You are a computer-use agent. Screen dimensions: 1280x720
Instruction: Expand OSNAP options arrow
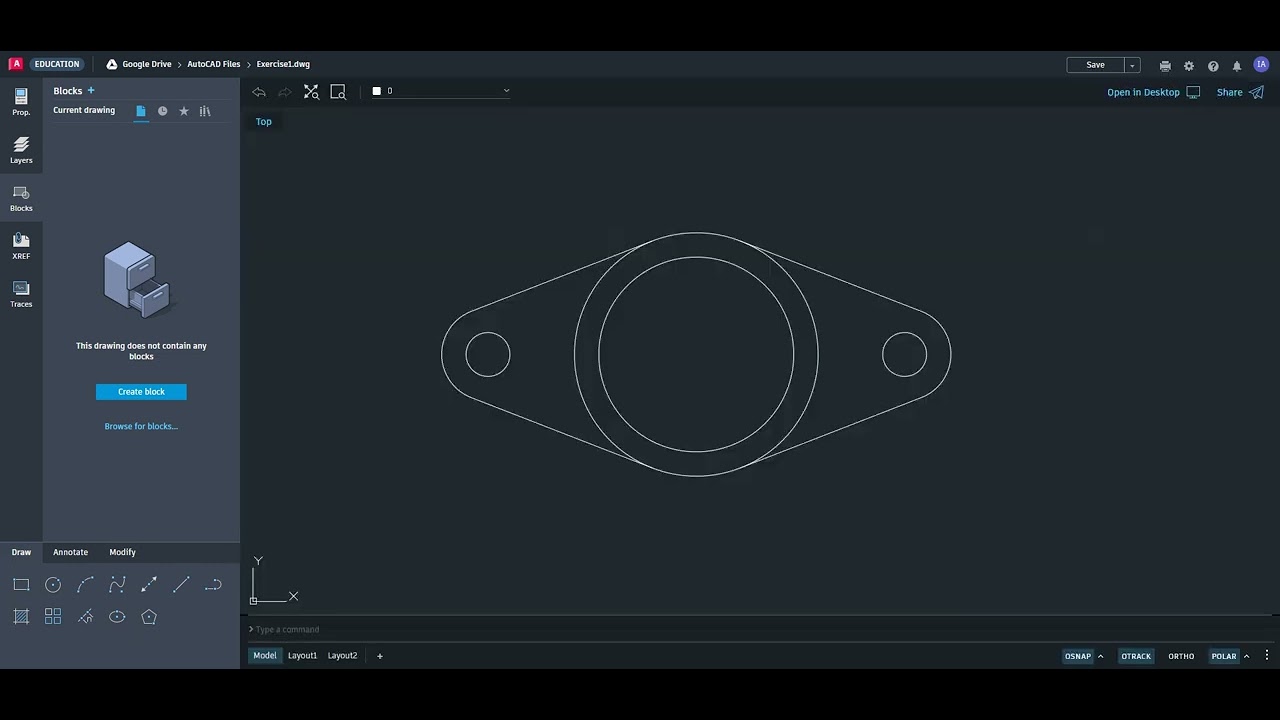click(x=1101, y=656)
